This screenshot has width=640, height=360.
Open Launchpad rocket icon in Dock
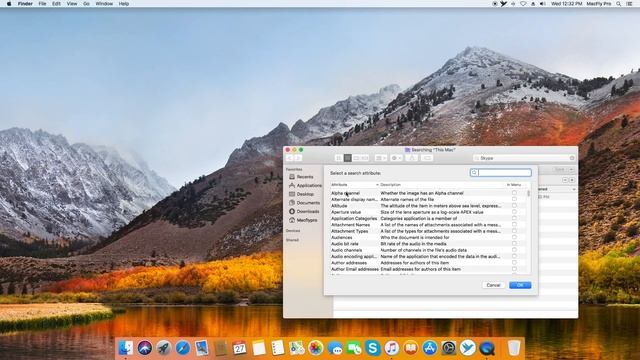pyautogui.click(x=164, y=348)
